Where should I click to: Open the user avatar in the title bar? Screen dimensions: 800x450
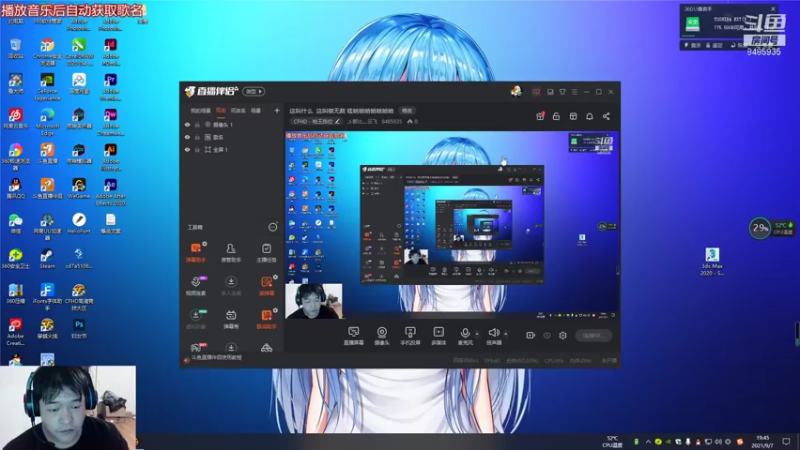(516, 91)
